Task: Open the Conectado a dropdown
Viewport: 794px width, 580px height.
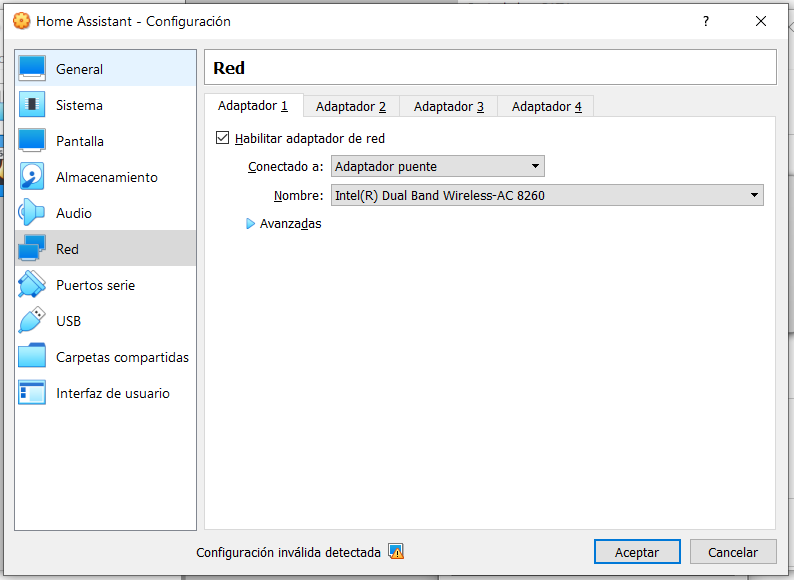Action: (437, 166)
